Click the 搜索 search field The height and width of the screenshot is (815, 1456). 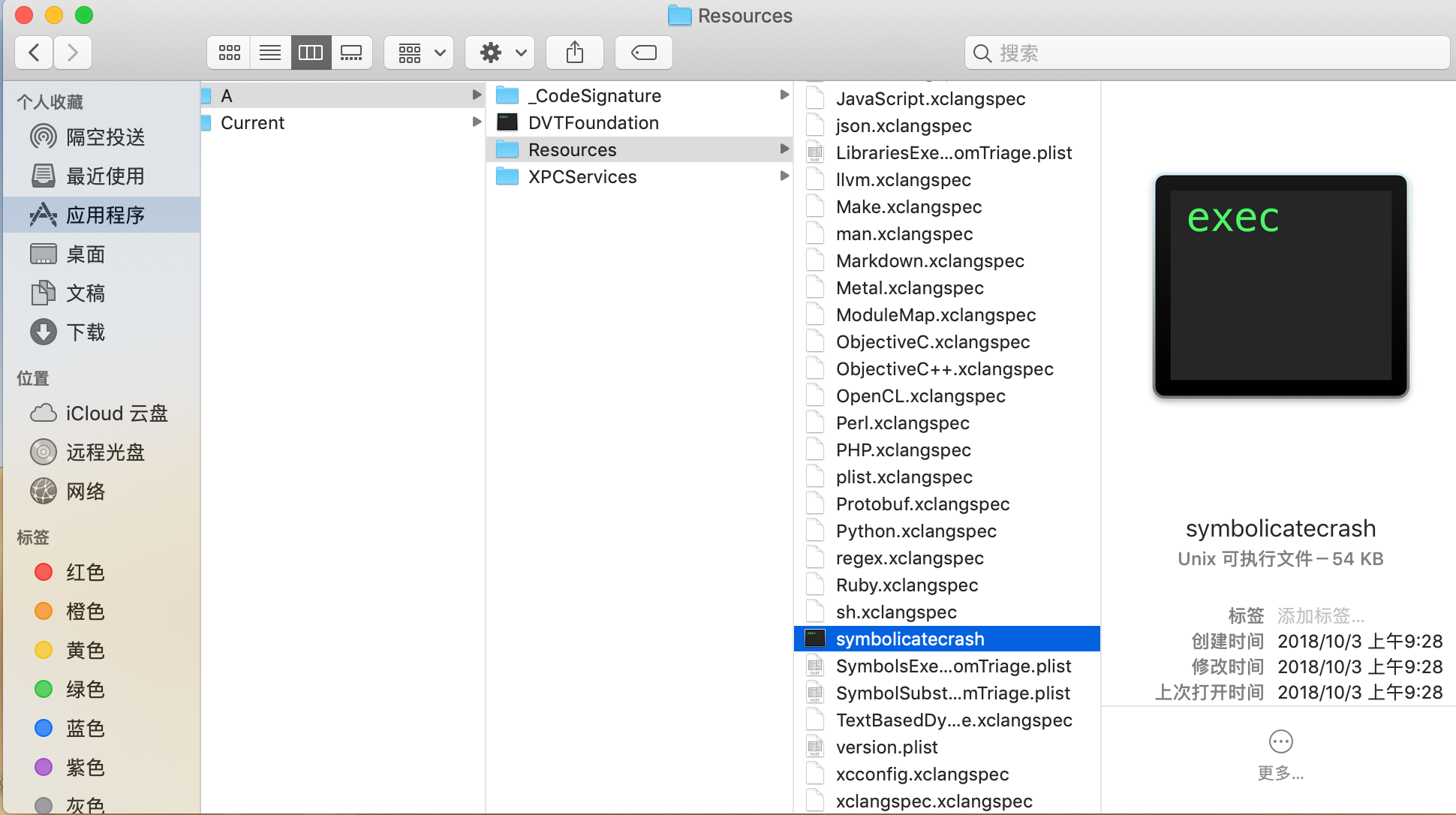(1207, 53)
